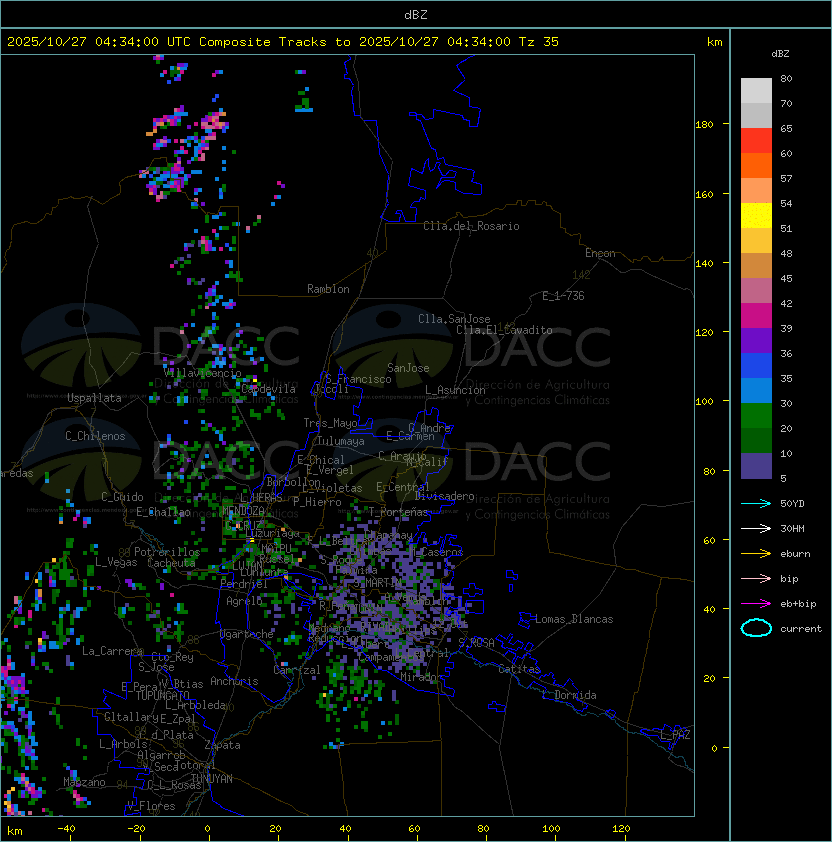Screen dimensions: 832x842
Task: Click the pink bip arrow in legend
Action: click(x=756, y=578)
